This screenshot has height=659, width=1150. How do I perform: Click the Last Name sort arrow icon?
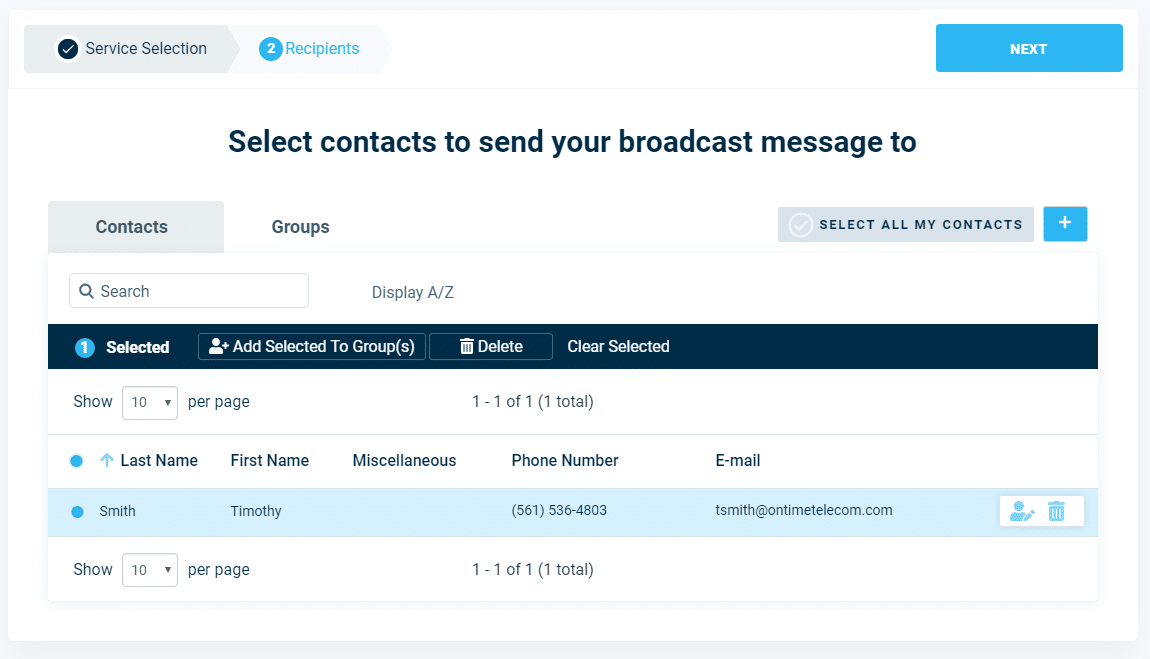(106, 460)
